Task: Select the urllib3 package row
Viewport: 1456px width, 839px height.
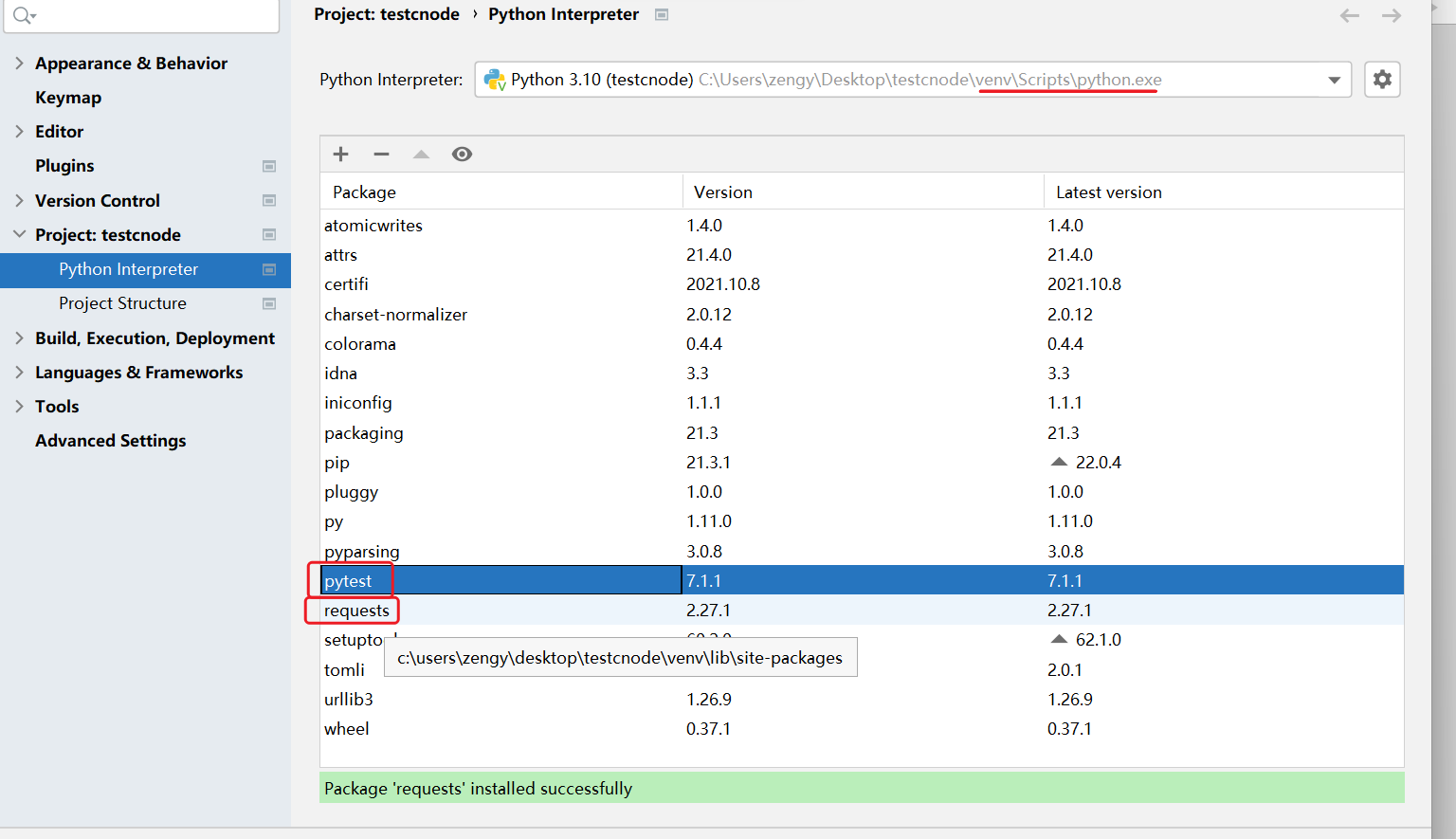Action: 862,700
